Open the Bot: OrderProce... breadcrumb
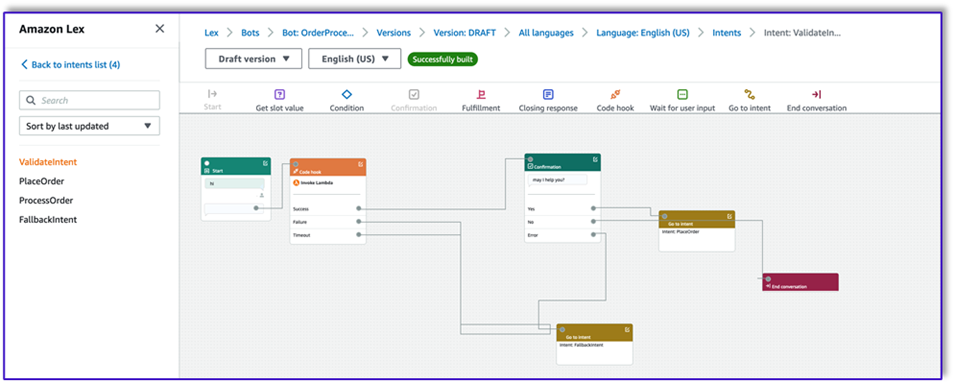Image resolution: width=954 pixels, height=384 pixels. pos(318,33)
